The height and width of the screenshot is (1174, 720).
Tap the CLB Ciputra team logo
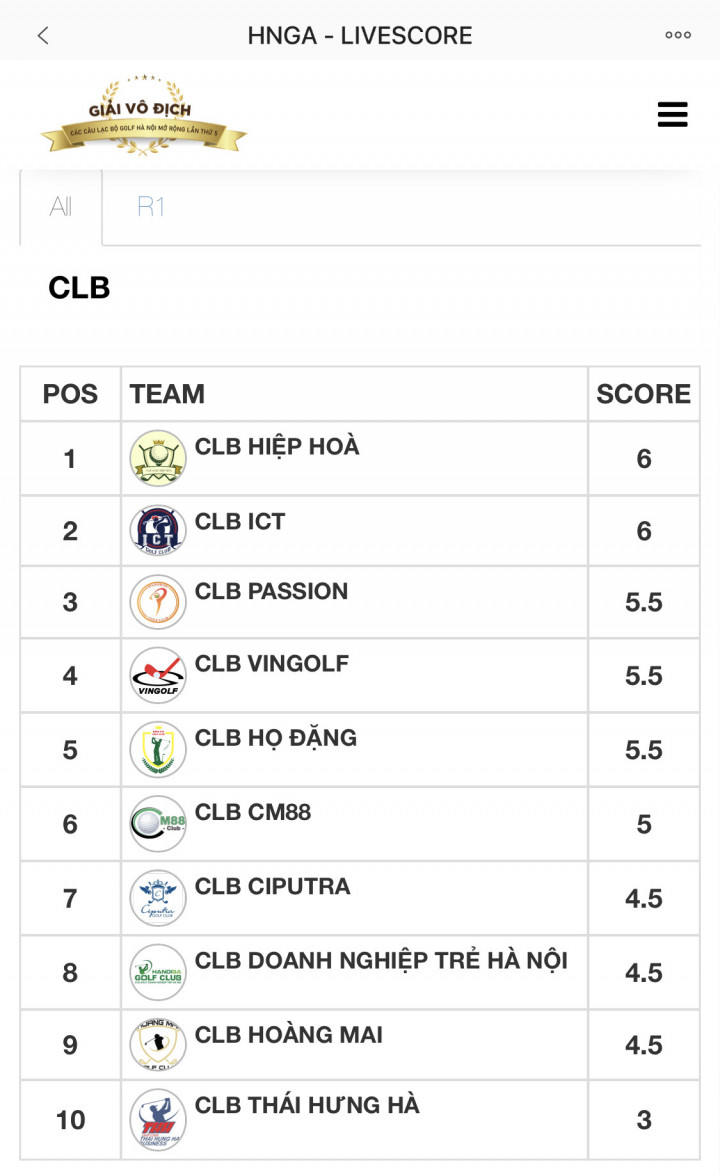coord(158,898)
